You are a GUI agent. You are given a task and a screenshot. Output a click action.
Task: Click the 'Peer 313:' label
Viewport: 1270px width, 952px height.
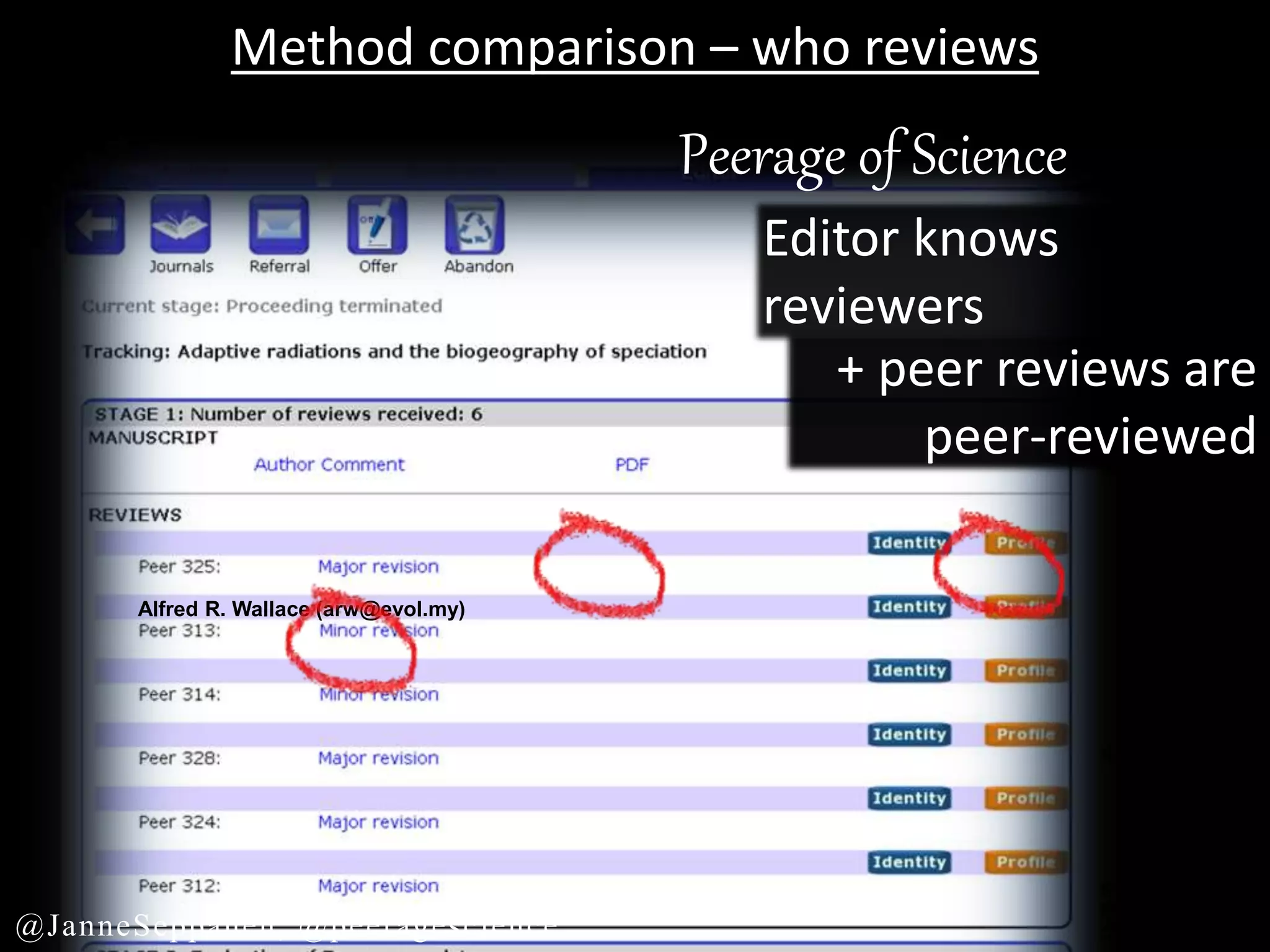[x=179, y=631]
